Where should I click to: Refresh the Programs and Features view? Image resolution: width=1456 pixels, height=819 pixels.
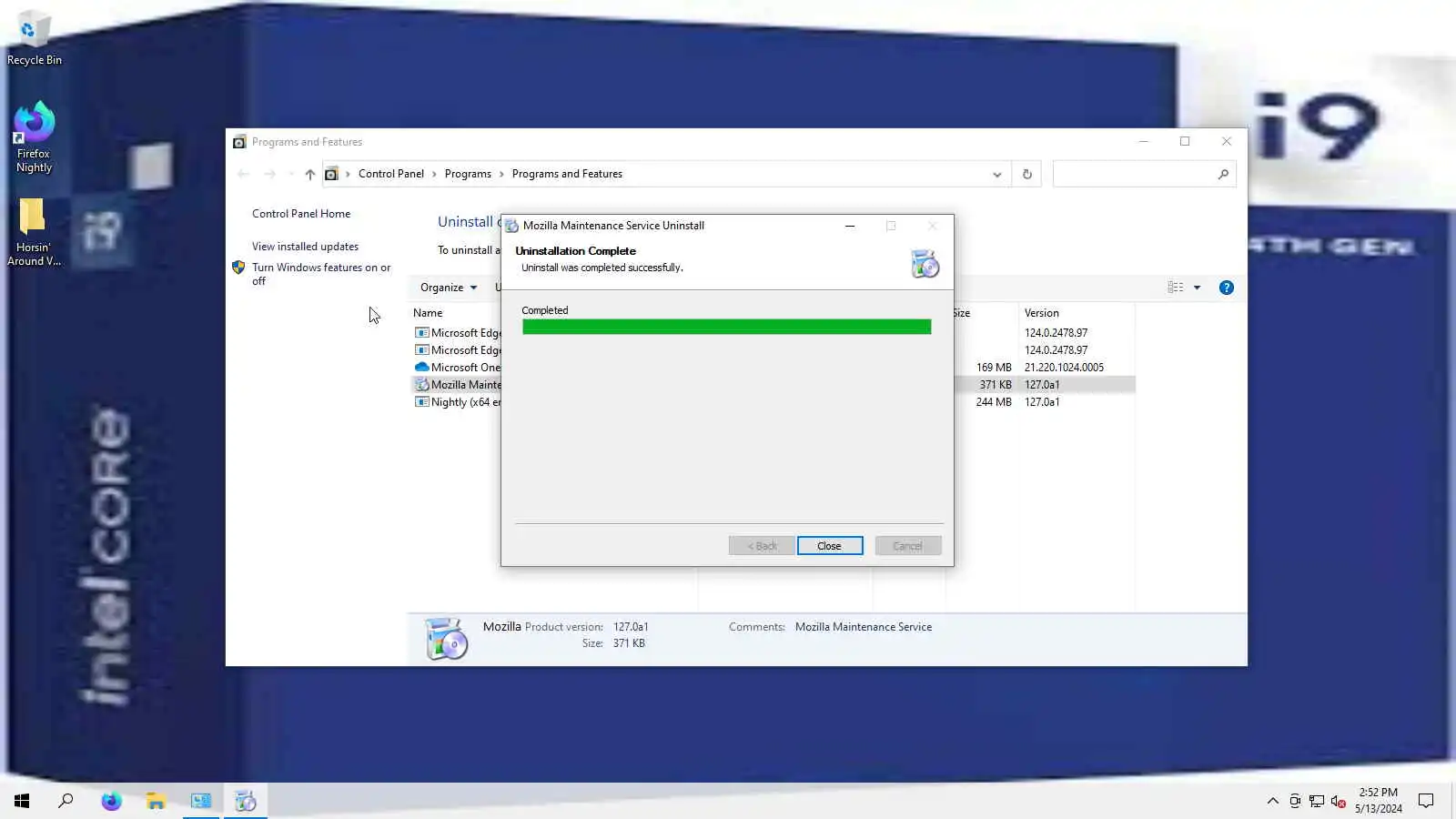pos(1027,174)
